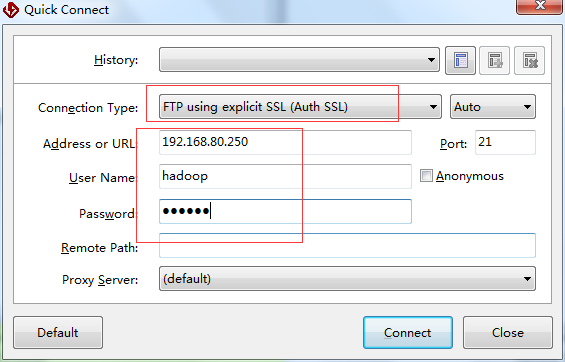This screenshot has width=565, height=362.
Task: Click the History label
Action: 116,59
